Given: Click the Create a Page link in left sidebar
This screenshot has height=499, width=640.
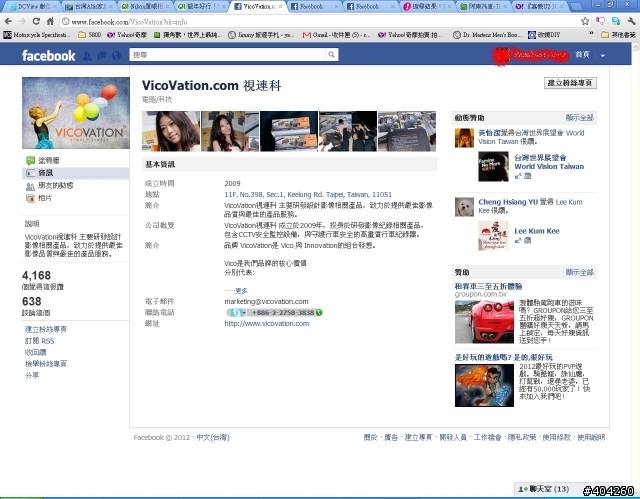Looking at the screenshot, I should [46, 329].
